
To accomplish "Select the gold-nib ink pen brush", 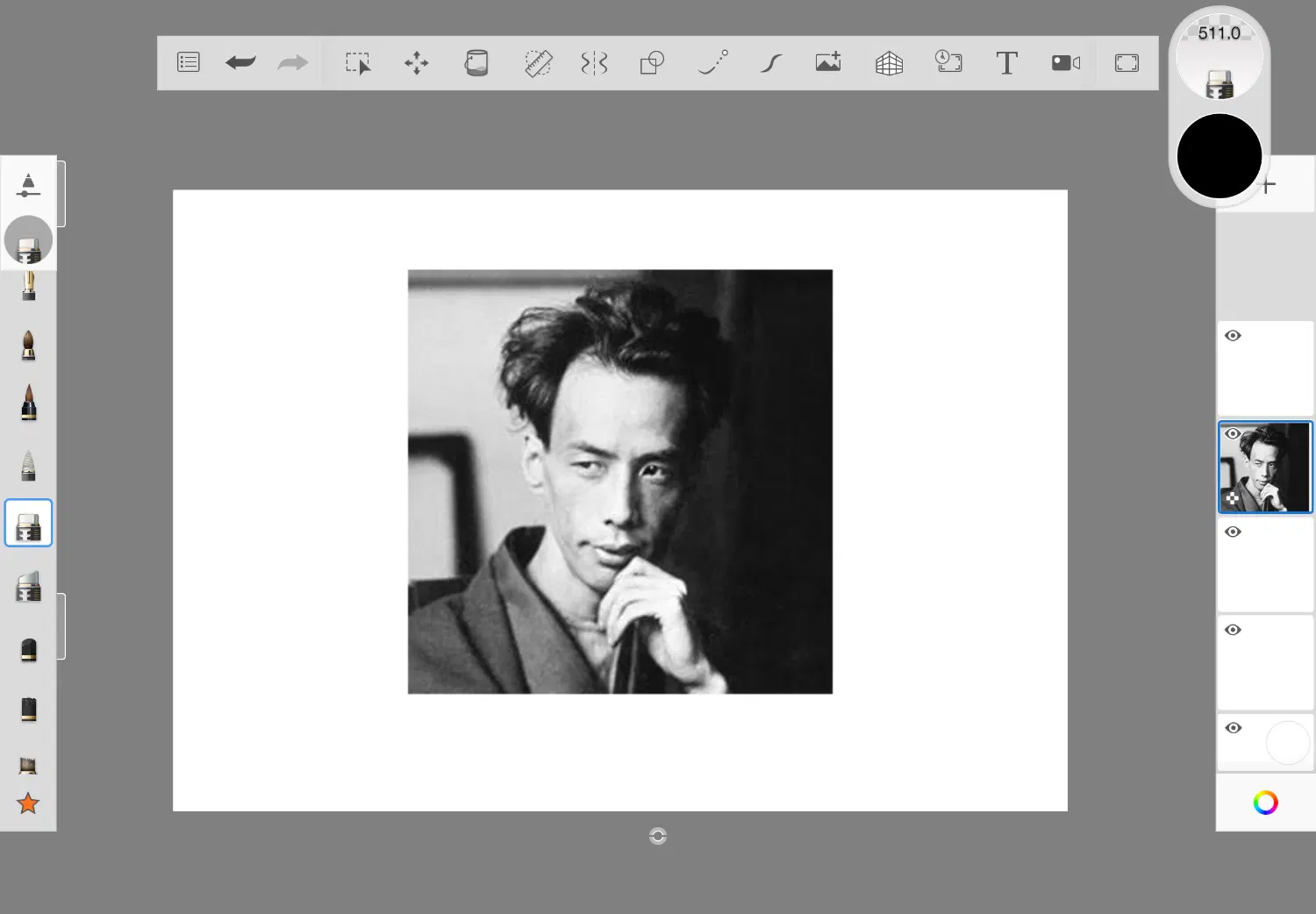I will (x=29, y=286).
